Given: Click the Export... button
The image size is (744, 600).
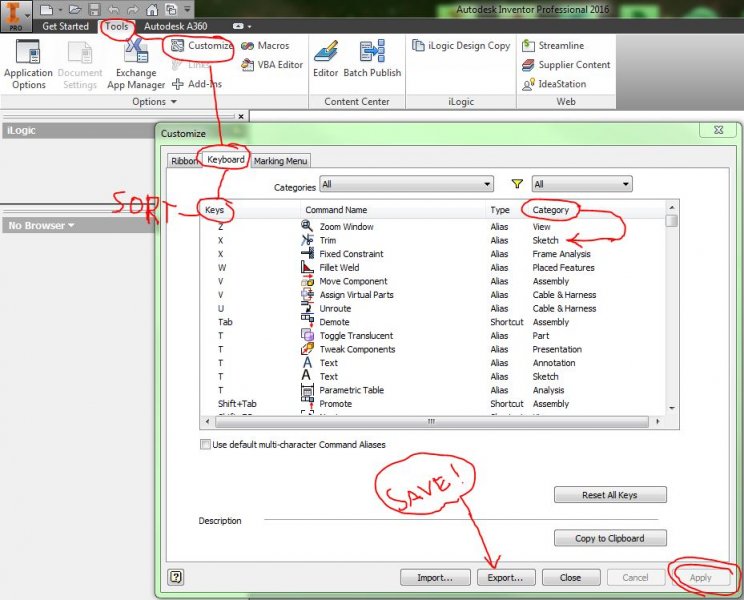Looking at the screenshot, I should [506, 577].
